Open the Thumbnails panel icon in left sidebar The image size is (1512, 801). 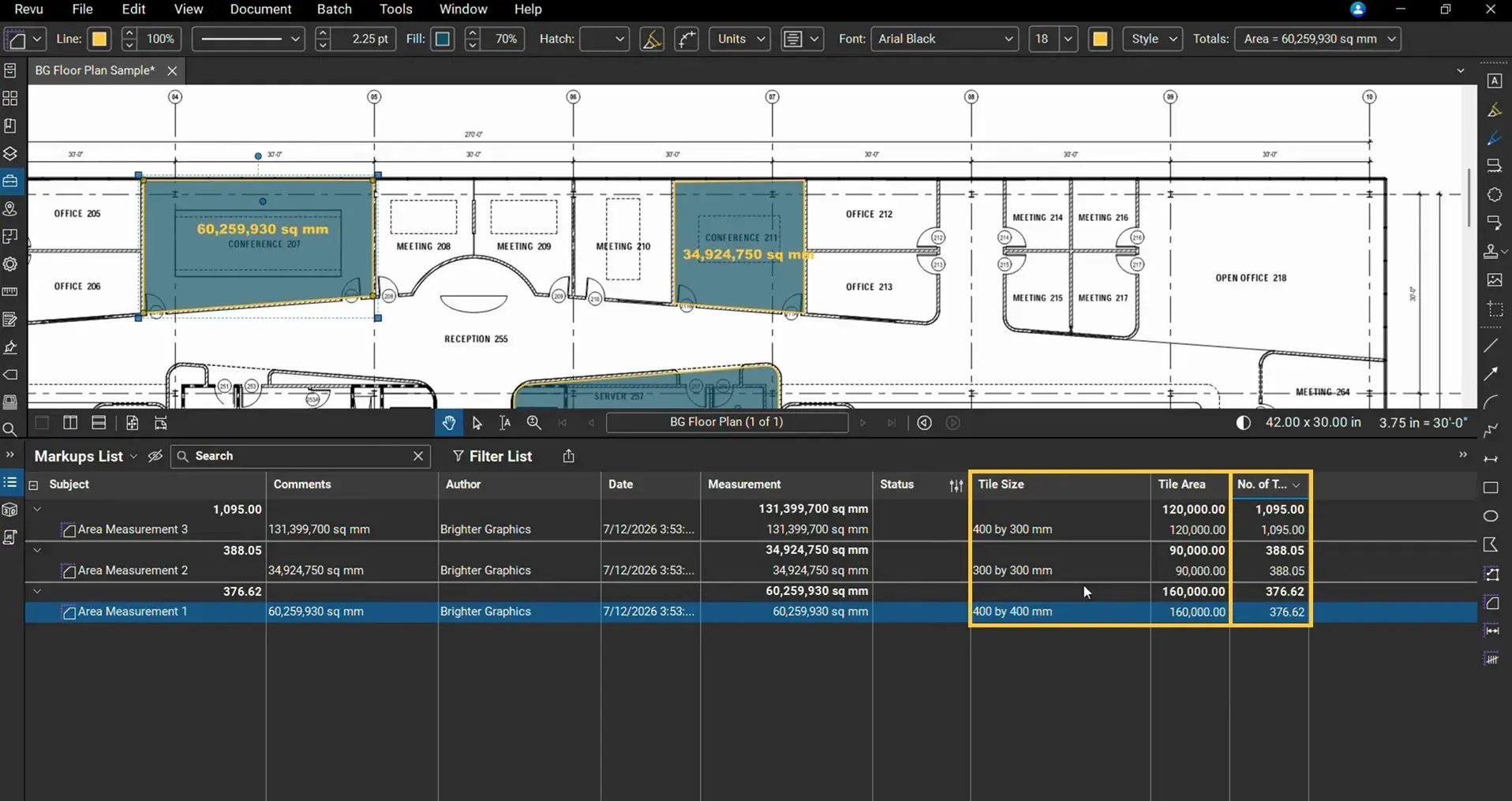coord(10,99)
